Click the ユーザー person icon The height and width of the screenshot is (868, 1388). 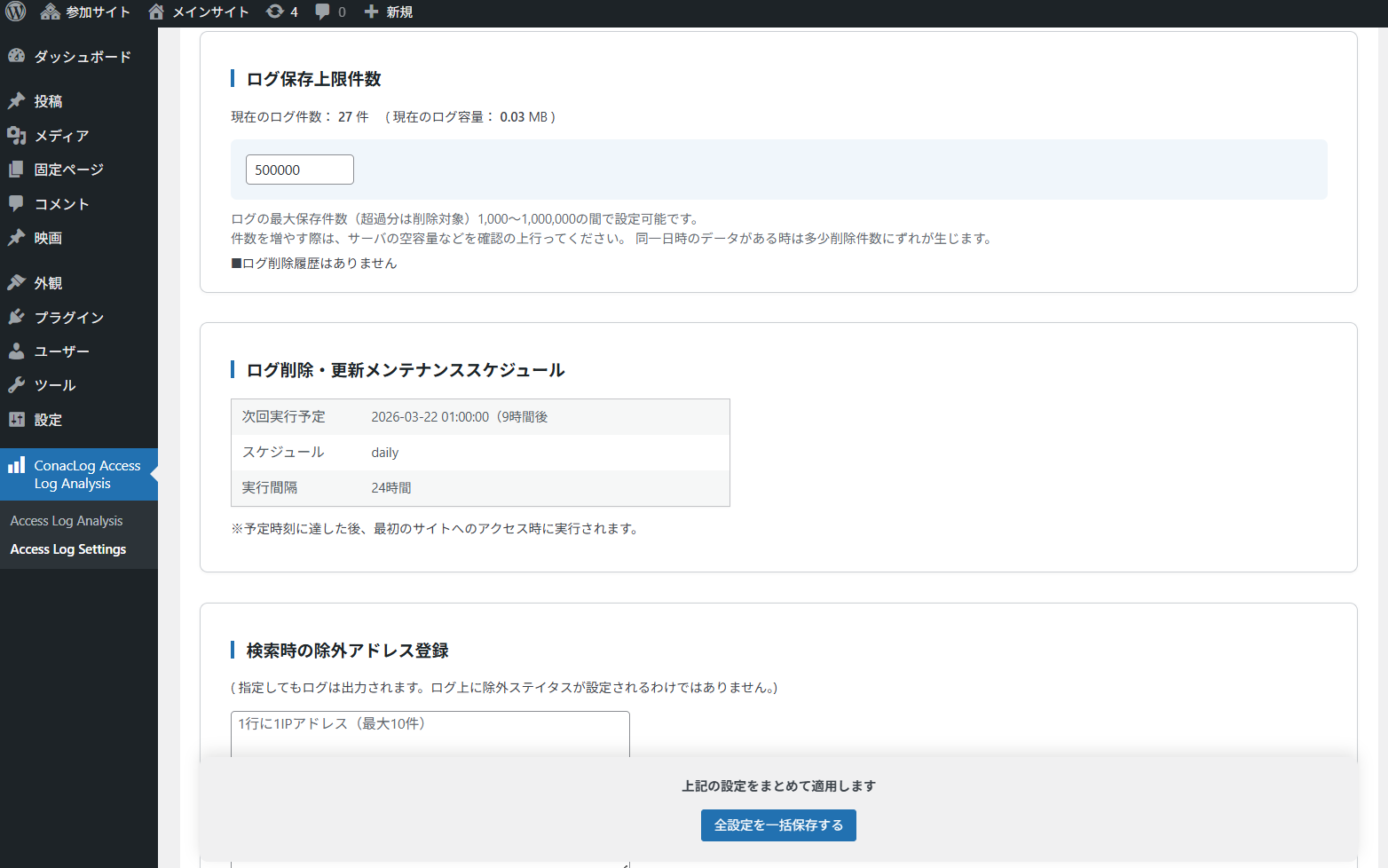(x=16, y=351)
